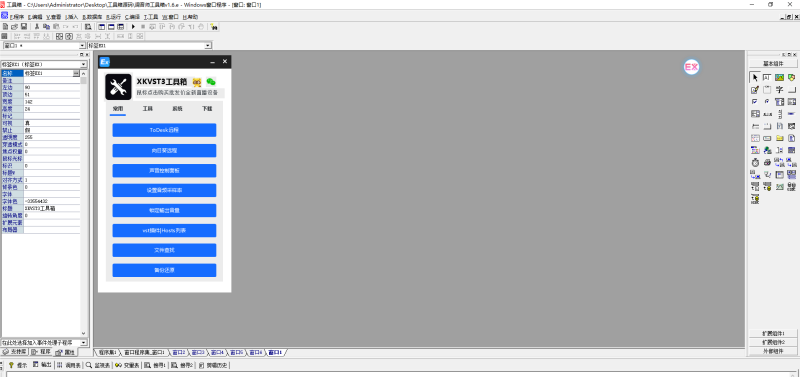Screen dimensions: 800x377
Task: Click the wrench tool logo in the form
Action: coord(118,87)
